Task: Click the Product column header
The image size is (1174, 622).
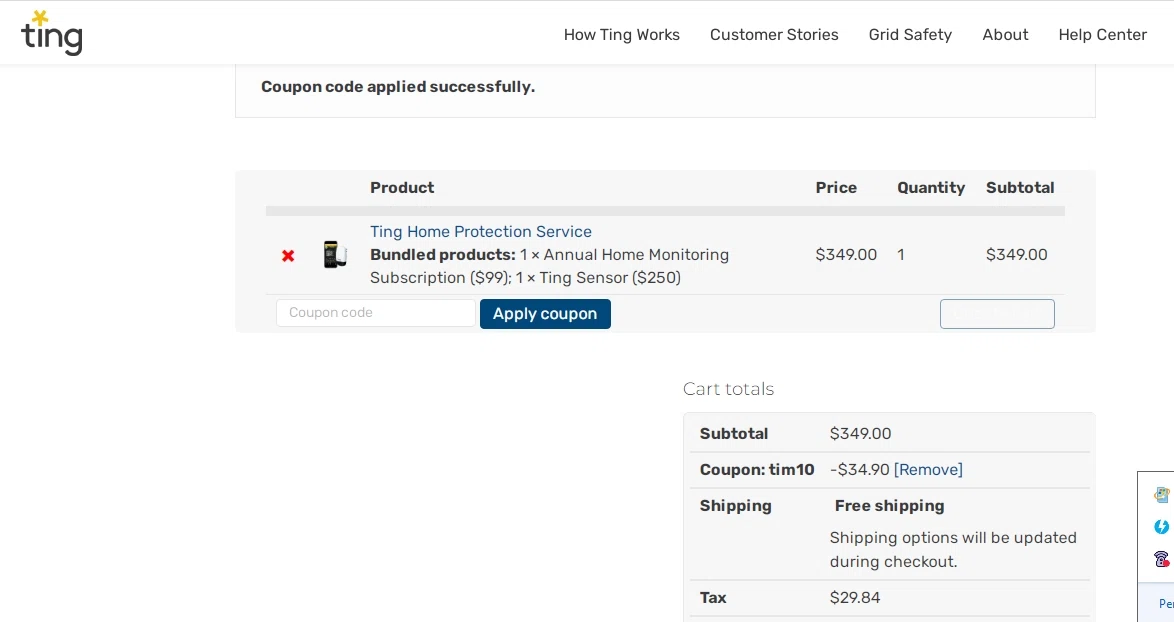Action: (402, 188)
